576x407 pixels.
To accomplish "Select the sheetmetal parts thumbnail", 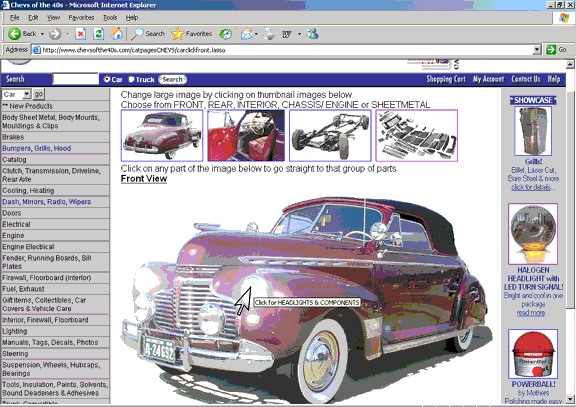I will tap(417, 136).
